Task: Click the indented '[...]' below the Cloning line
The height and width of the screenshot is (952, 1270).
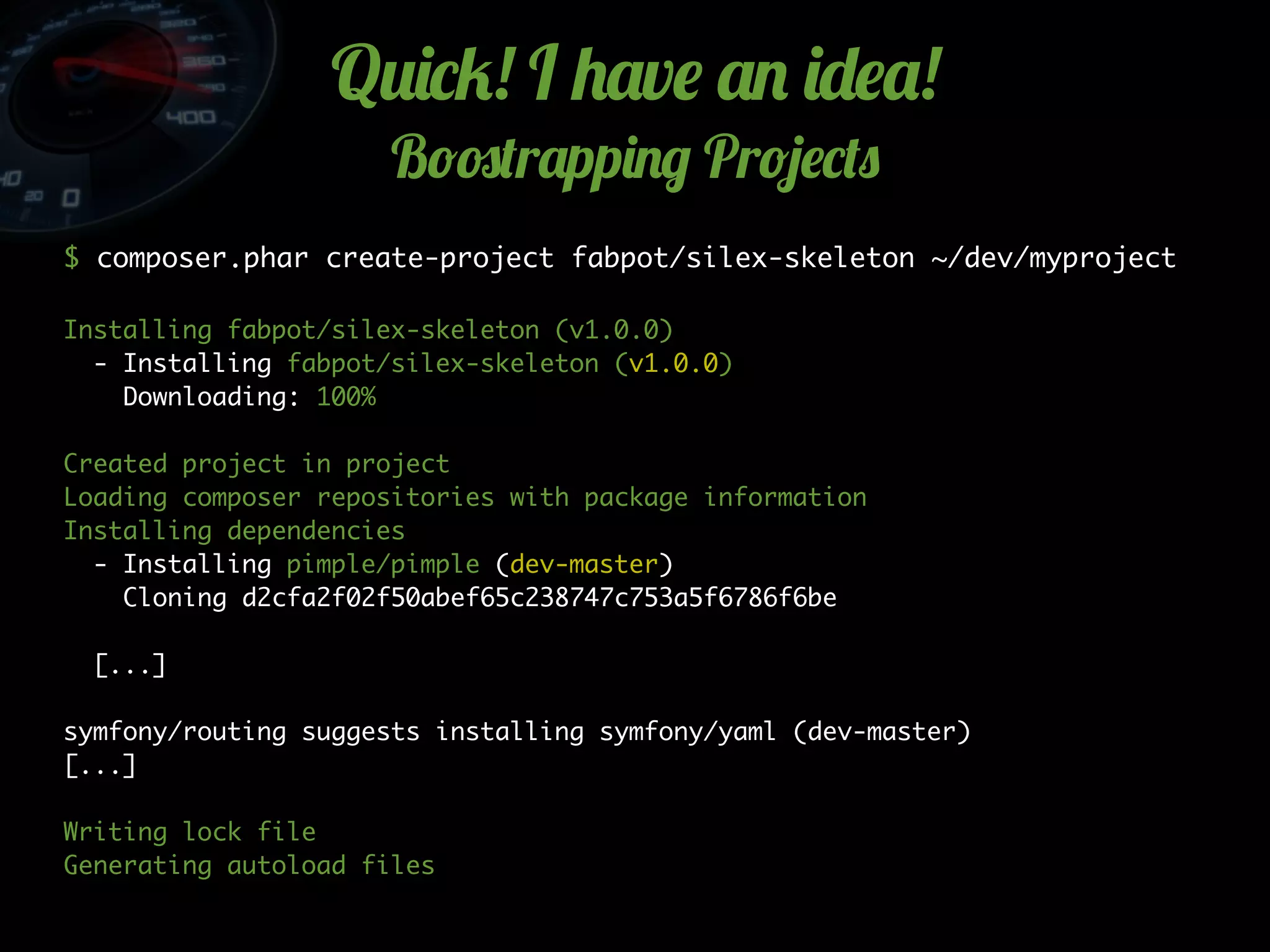Action: [131, 665]
